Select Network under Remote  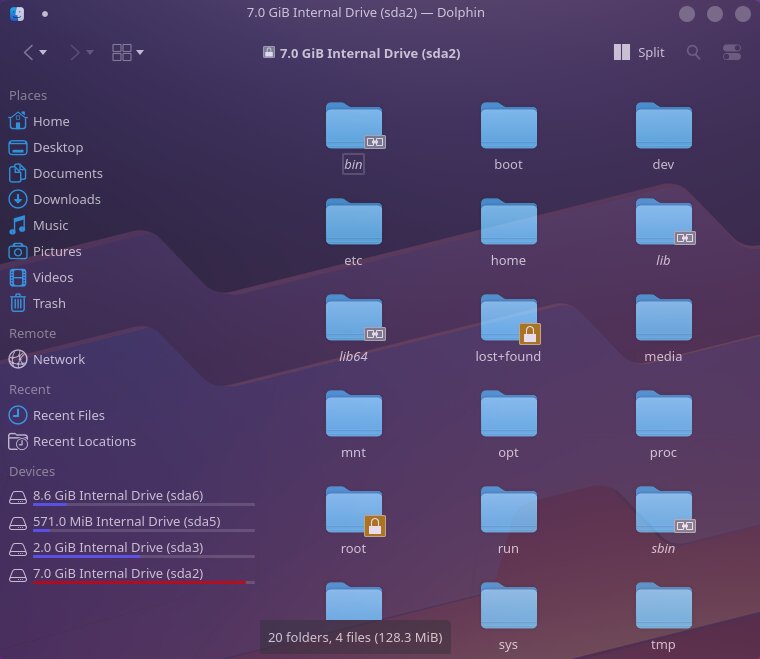coord(58,359)
